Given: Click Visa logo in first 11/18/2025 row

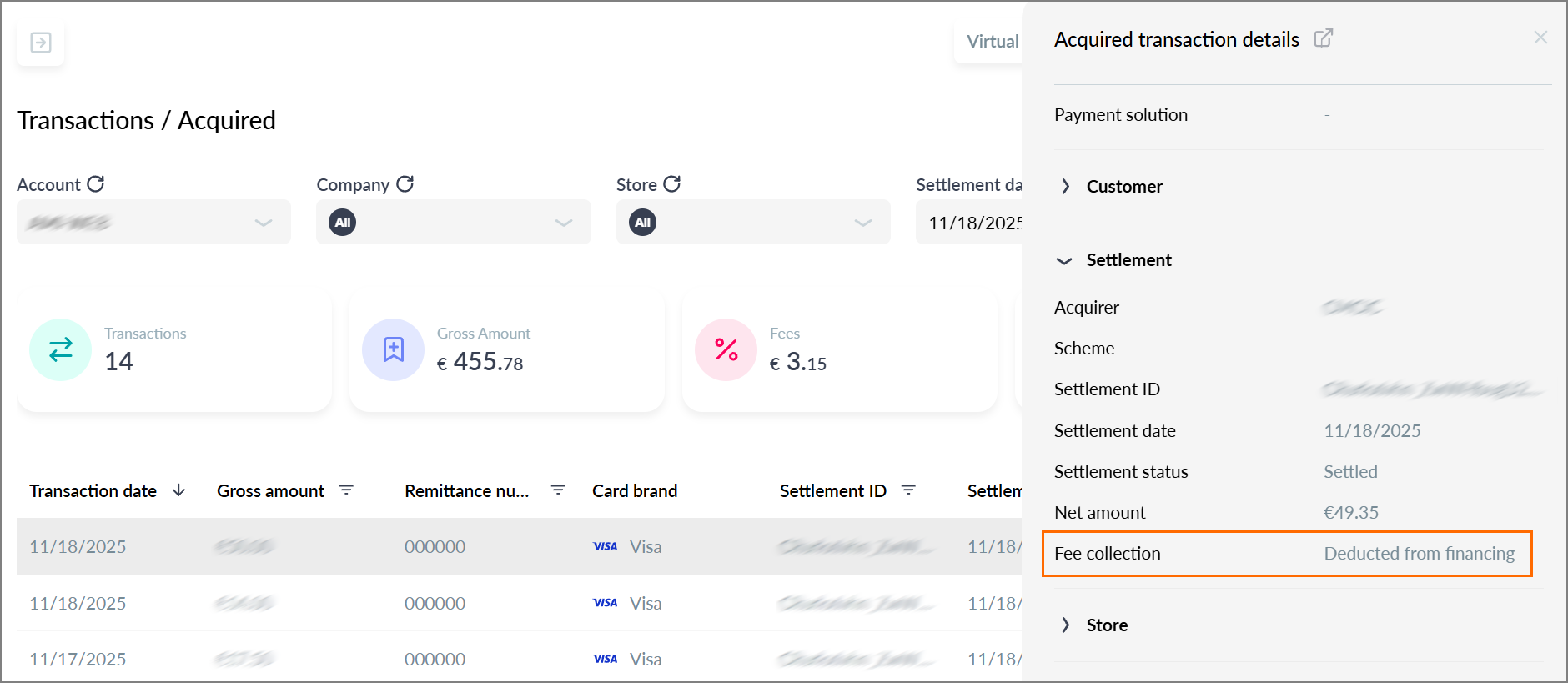Looking at the screenshot, I should pyautogui.click(x=606, y=547).
